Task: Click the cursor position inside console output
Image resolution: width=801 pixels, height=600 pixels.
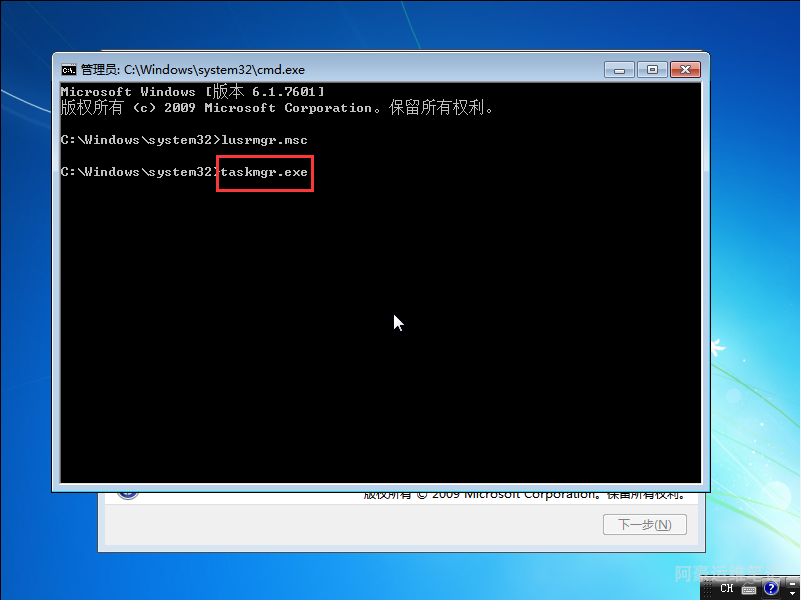Action: coord(396,322)
